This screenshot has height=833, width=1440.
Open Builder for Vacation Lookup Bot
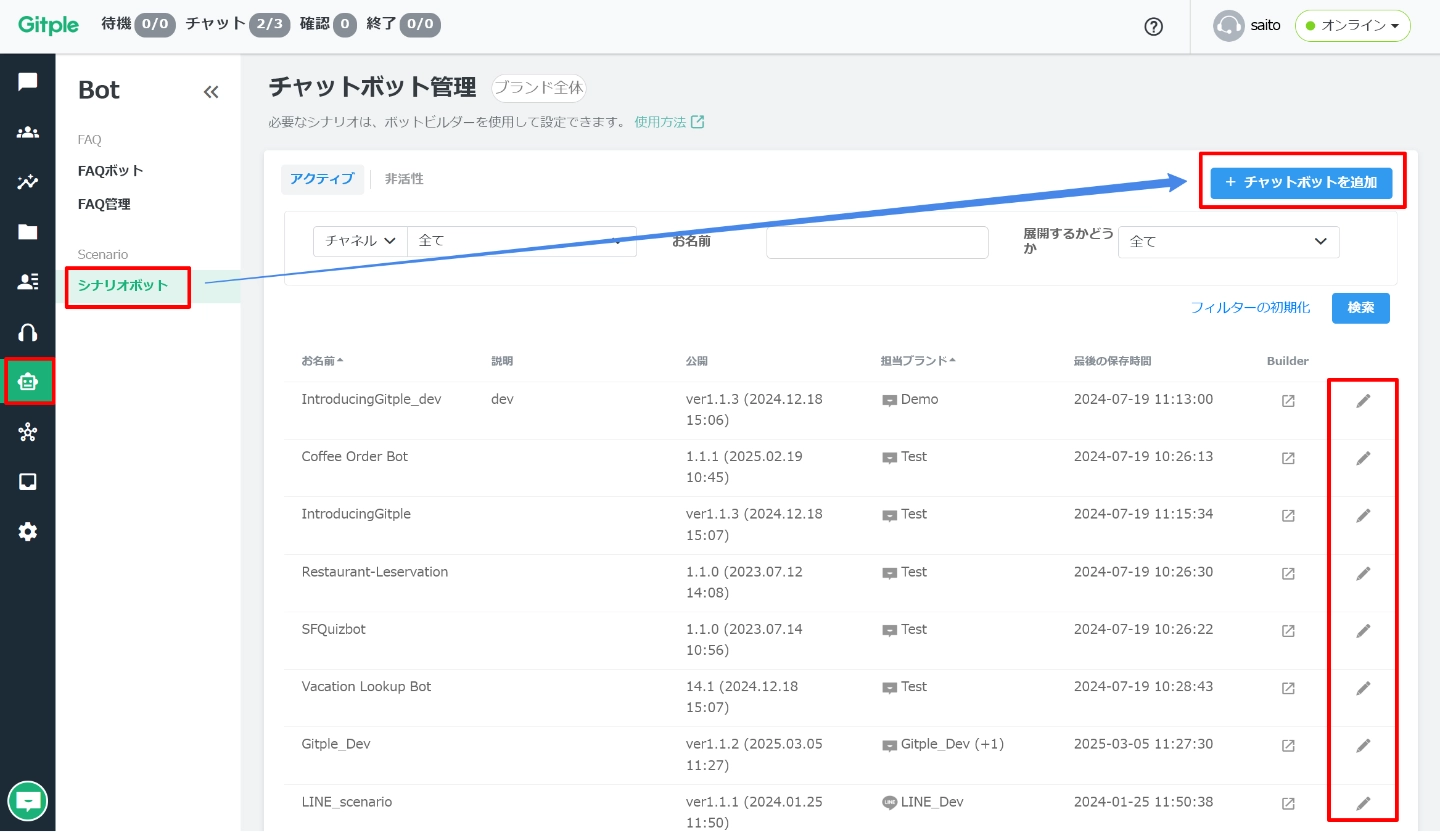point(1288,688)
